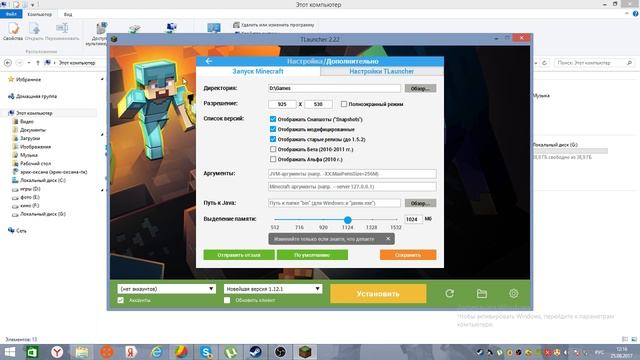
Task: Uncheck Отображать модифицированные
Action: (273, 129)
